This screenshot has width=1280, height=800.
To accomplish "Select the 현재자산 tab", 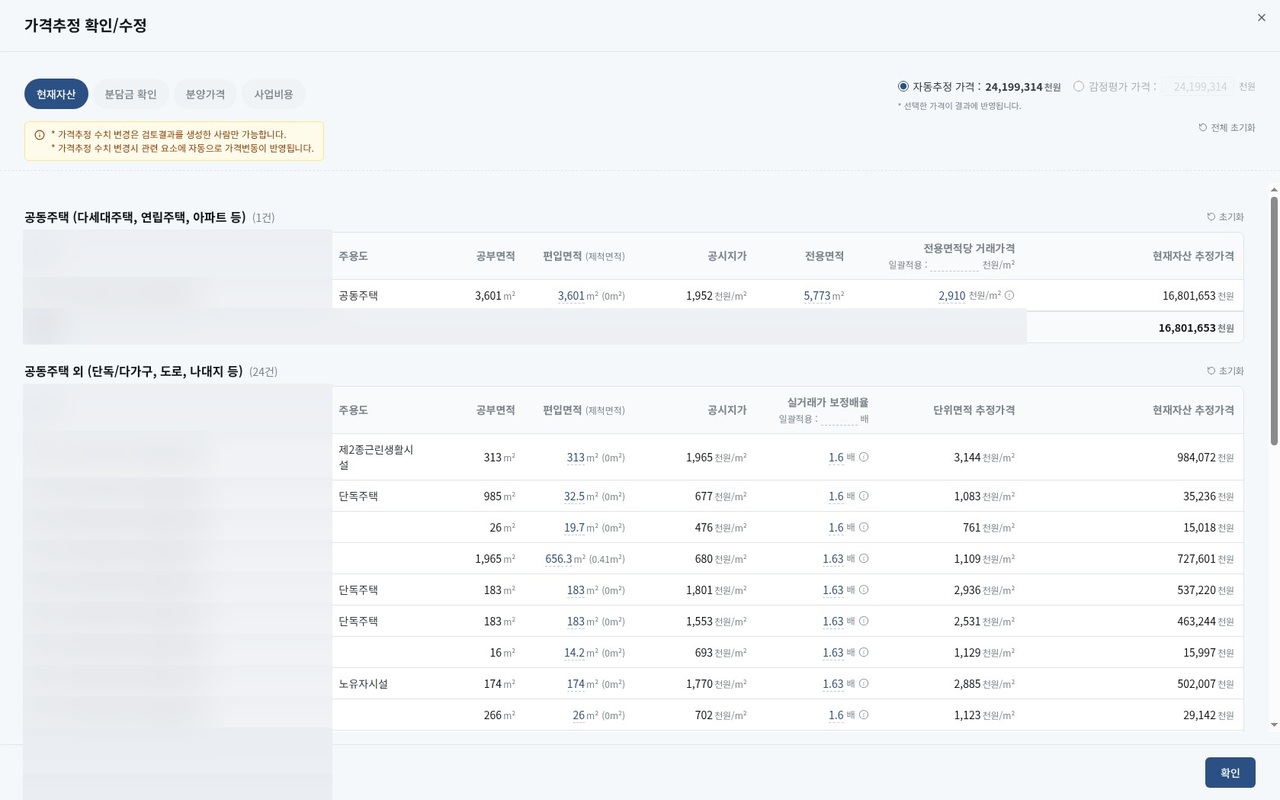I will (x=56, y=94).
